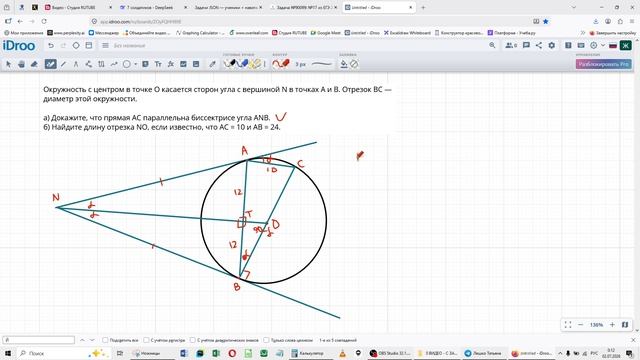Open the green user avatar menu

pos(625,45)
